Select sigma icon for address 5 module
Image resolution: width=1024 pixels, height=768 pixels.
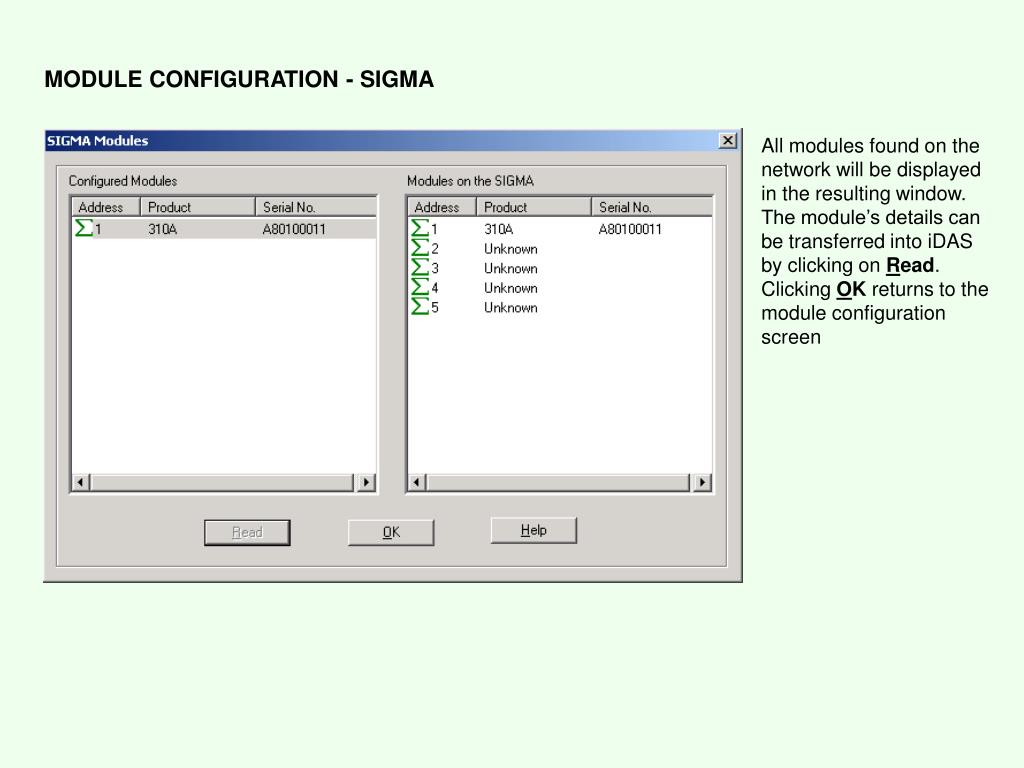tap(420, 306)
